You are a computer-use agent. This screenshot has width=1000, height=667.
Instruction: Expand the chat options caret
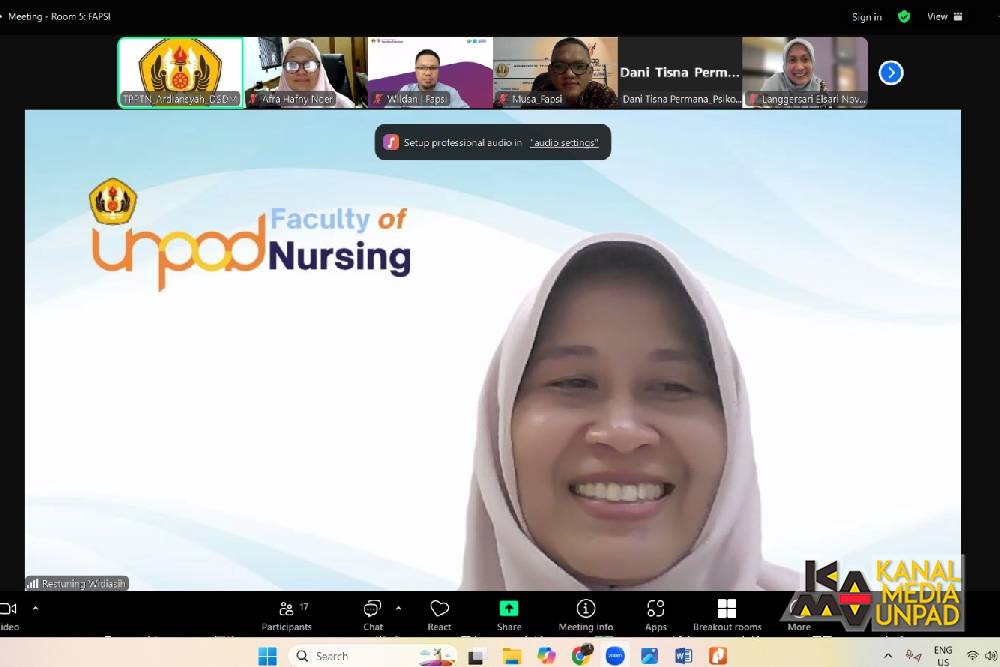pyautogui.click(x=398, y=607)
